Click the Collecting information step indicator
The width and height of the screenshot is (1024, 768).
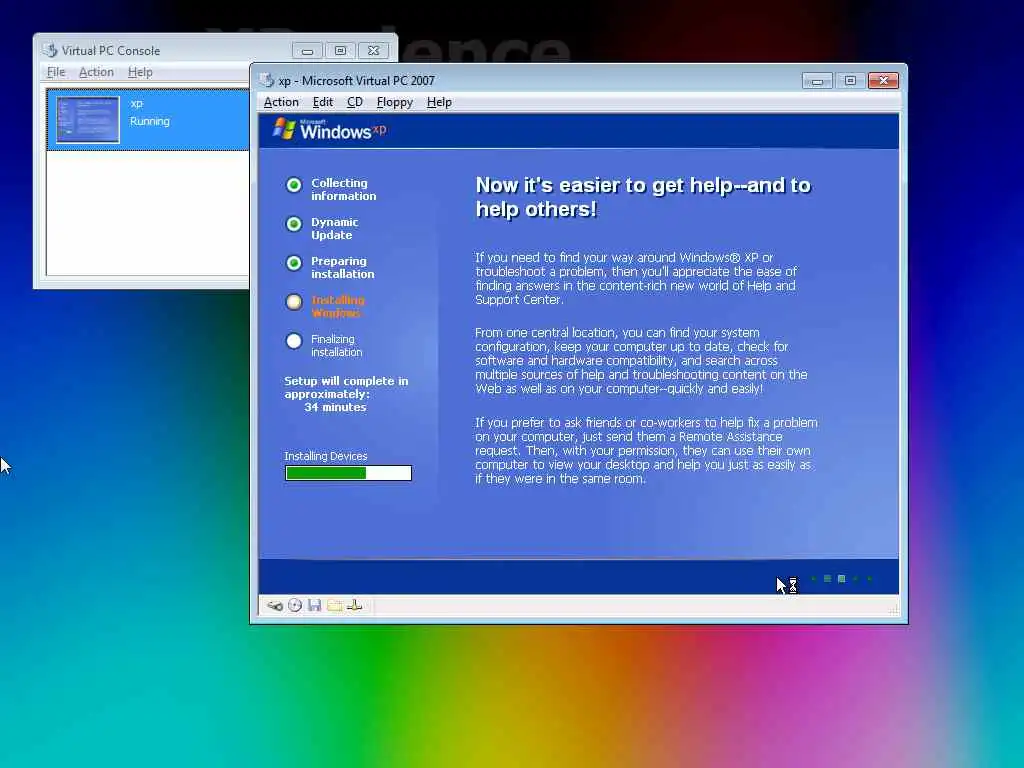click(294, 185)
